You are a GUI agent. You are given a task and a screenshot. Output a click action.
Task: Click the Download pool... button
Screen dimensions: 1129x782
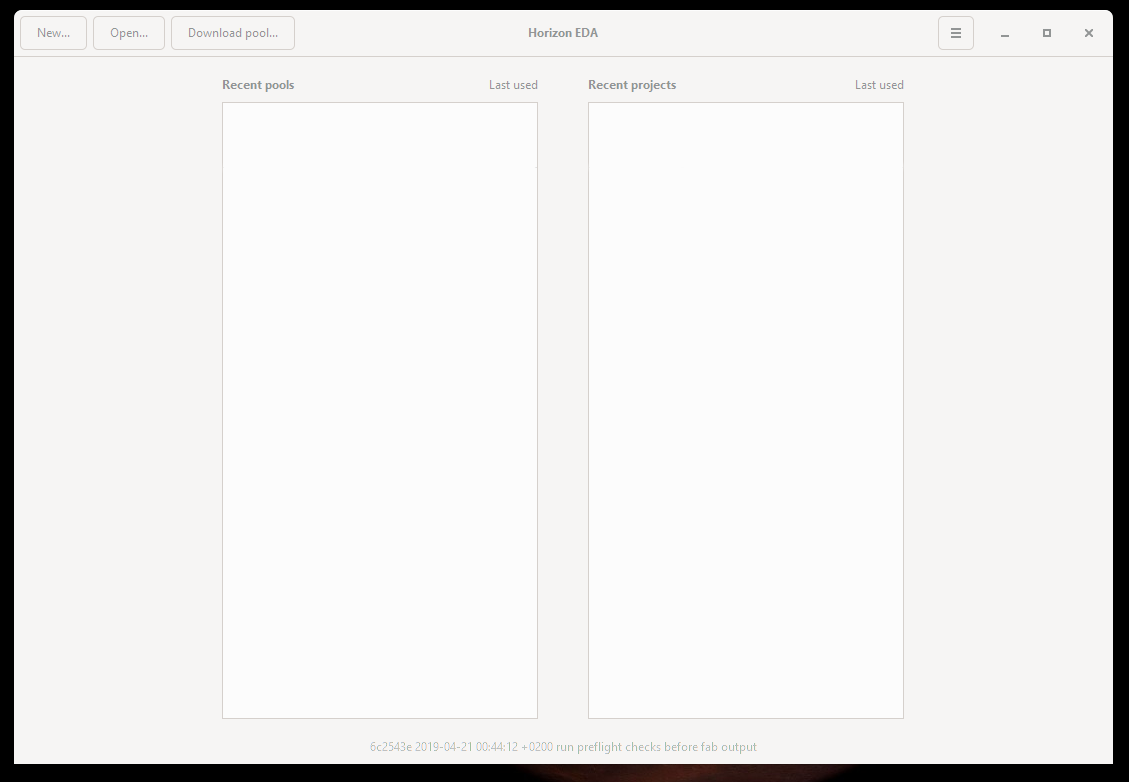(233, 33)
